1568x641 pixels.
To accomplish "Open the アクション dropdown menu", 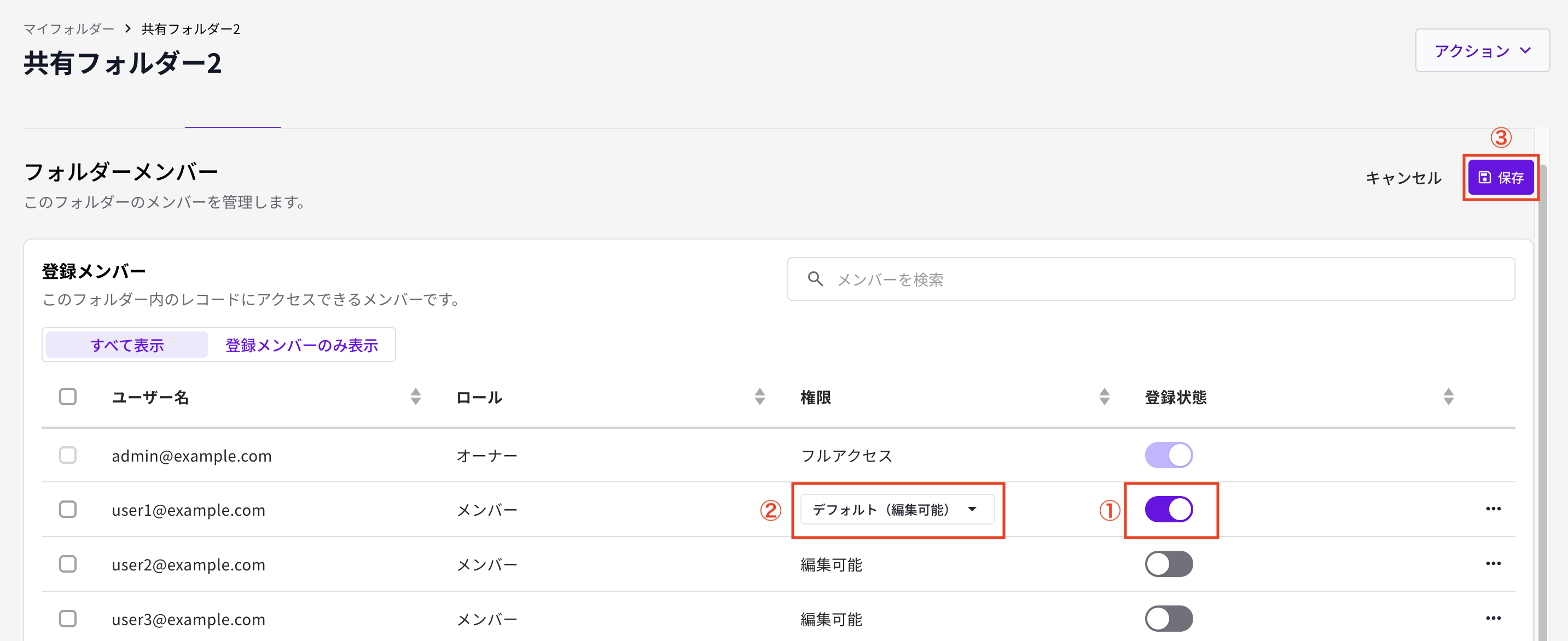I will (1482, 50).
